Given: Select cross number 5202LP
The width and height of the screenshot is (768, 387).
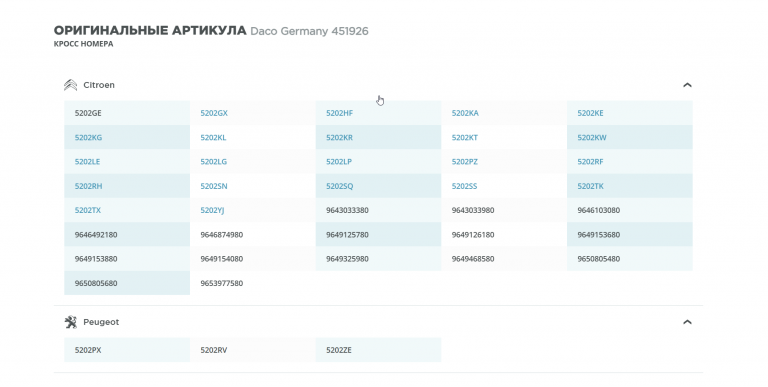Looking at the screenshot, I should [x=339, y=162].
